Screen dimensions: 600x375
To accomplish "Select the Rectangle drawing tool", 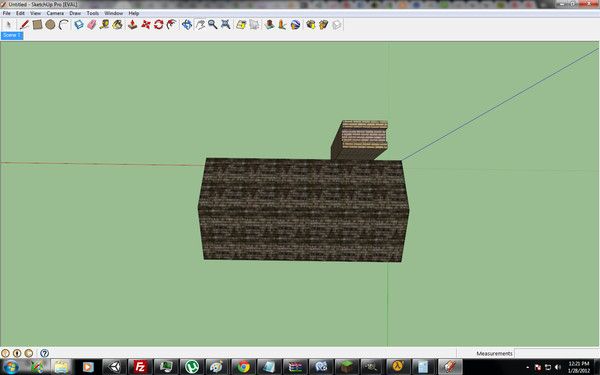I will [x=37, y=25].
